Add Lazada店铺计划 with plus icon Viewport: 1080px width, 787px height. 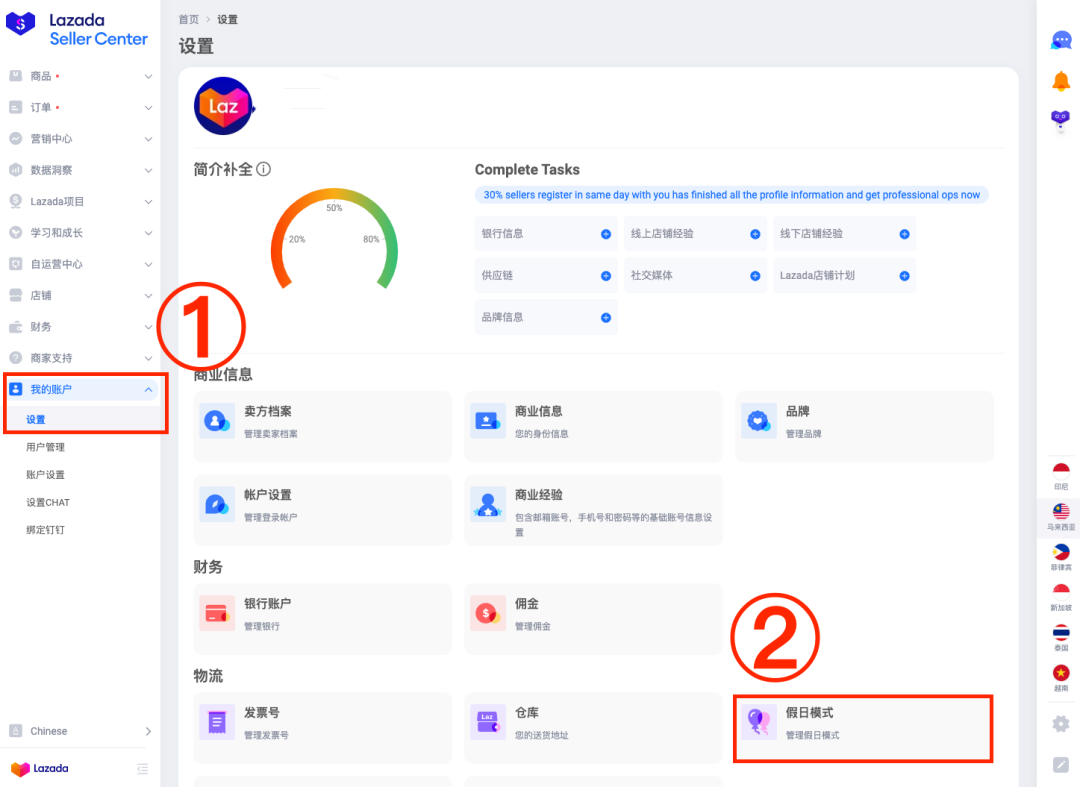pos(904,276)
